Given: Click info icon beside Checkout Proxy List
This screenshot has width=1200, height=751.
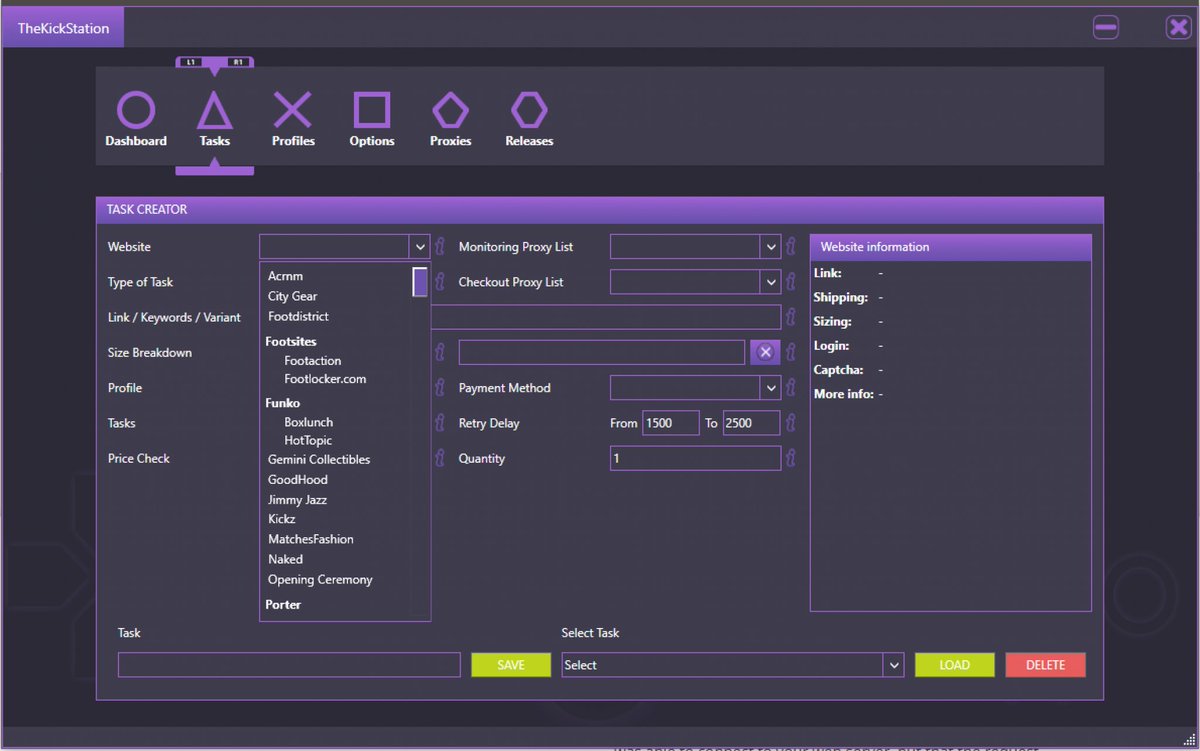Looking at the screenshot, I should pos(791,282).
